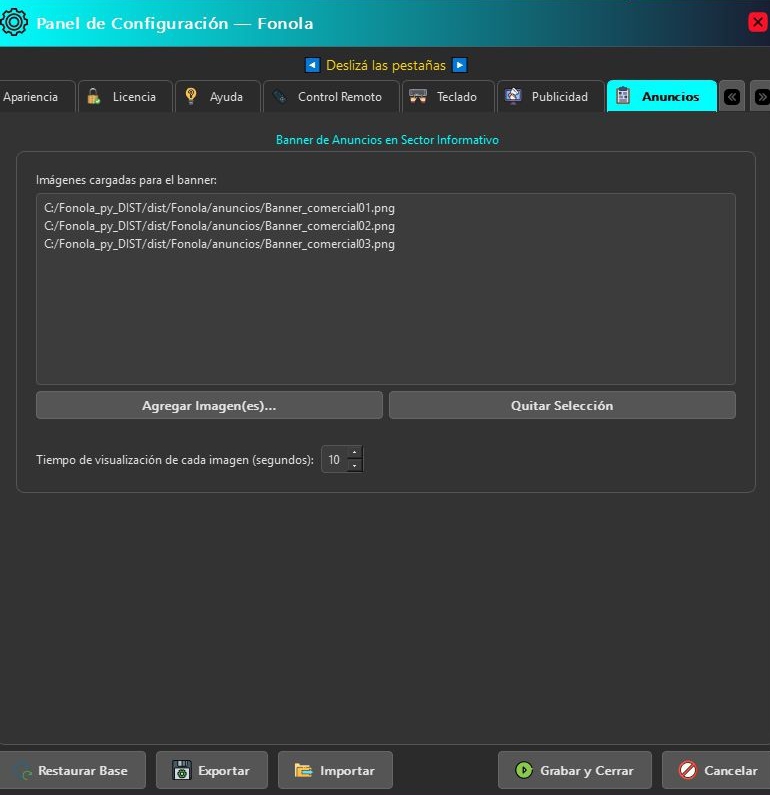Select the Anuncios tab
770x795 pixels.
click(662, 96)
